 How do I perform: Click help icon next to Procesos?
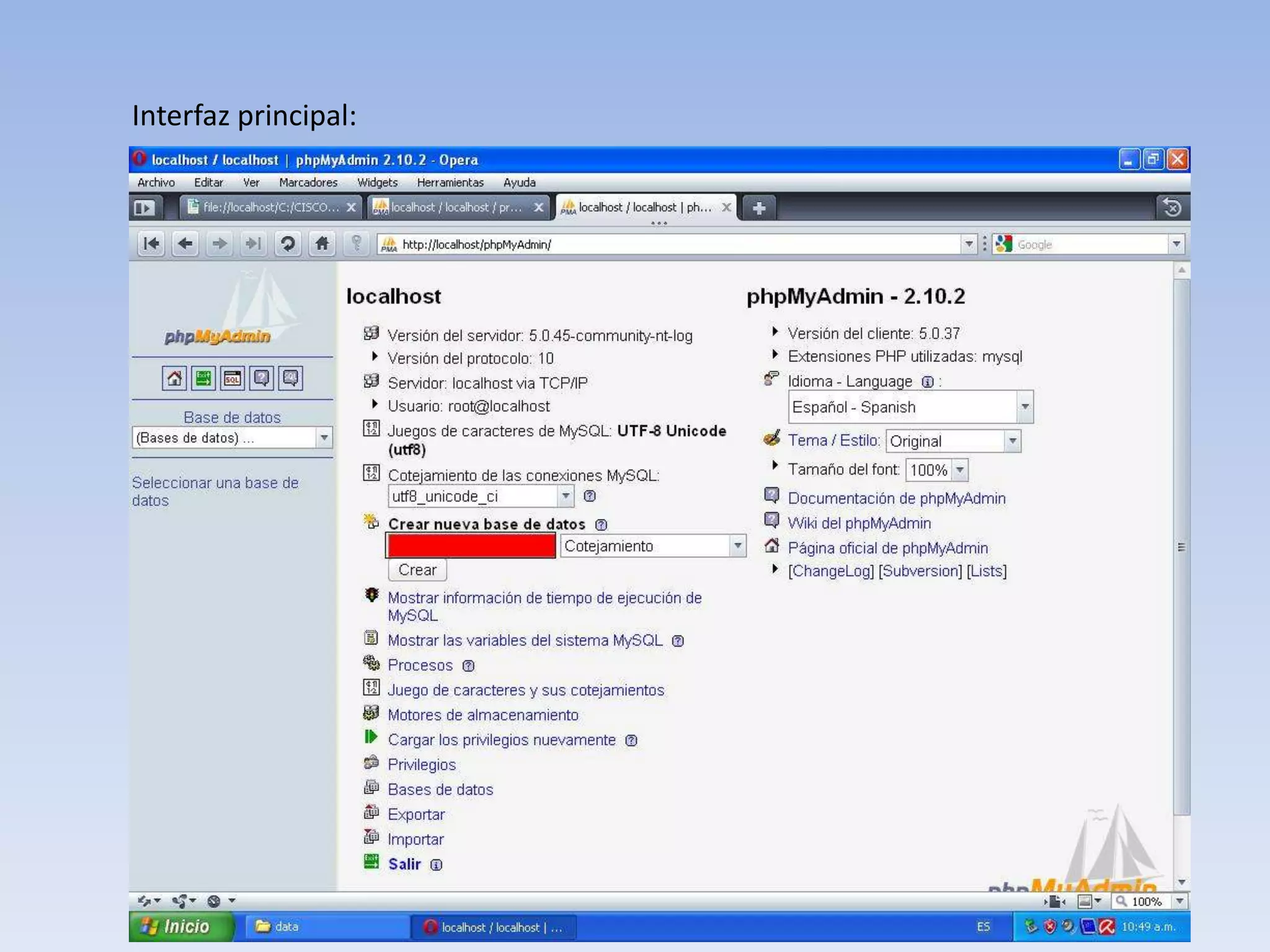[x=469, y=666]
